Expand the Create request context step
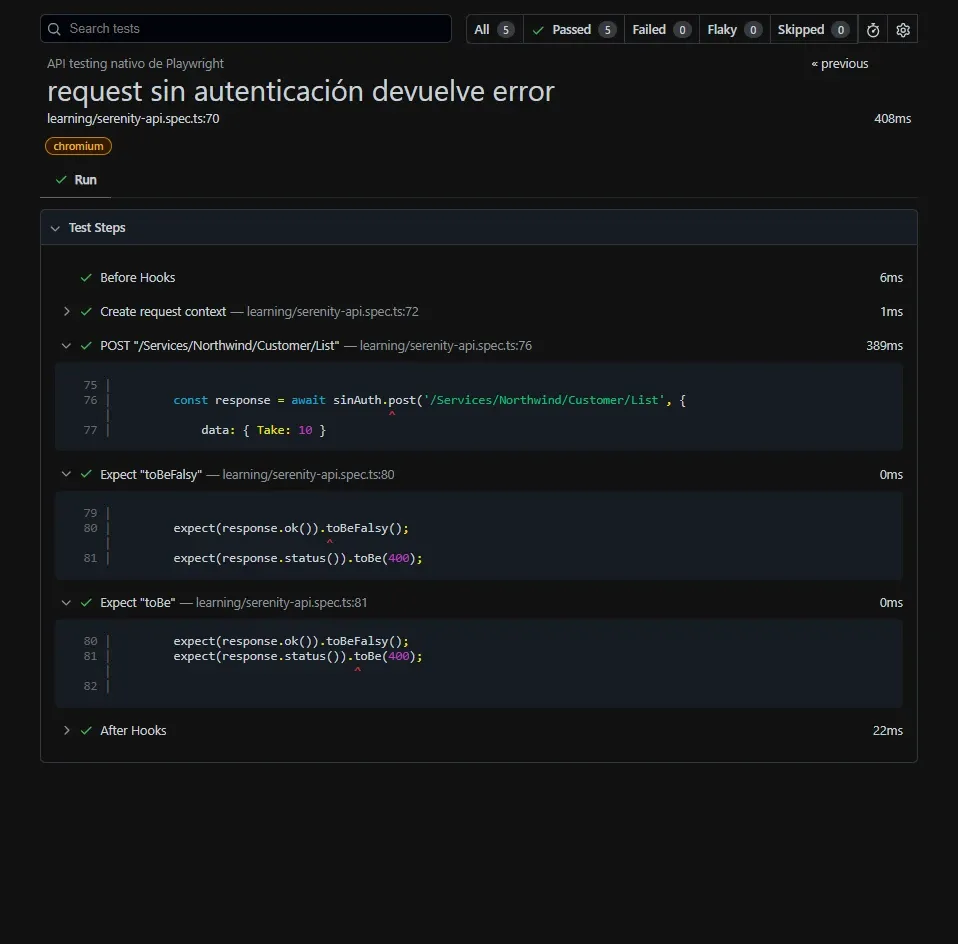This screenshot has height=944, width=958. pyautogui.click(x=66, y=312)
